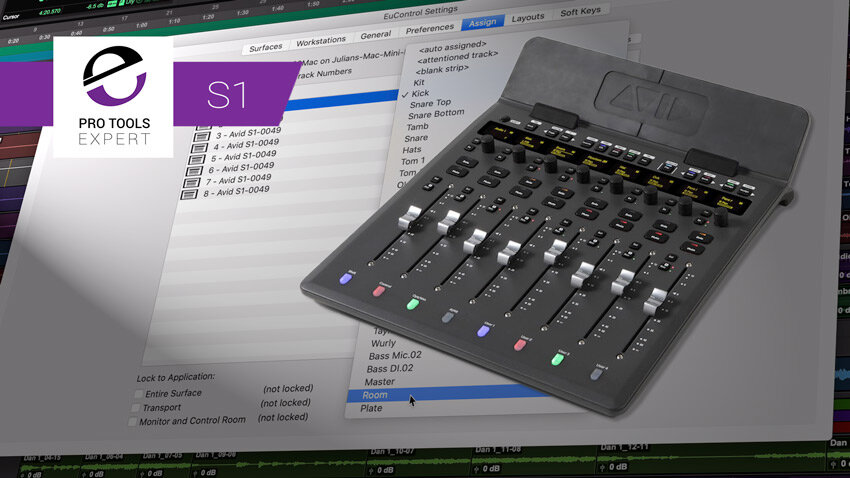Open the Preferences tab
850x478 pixels.
tap(429, 29)
